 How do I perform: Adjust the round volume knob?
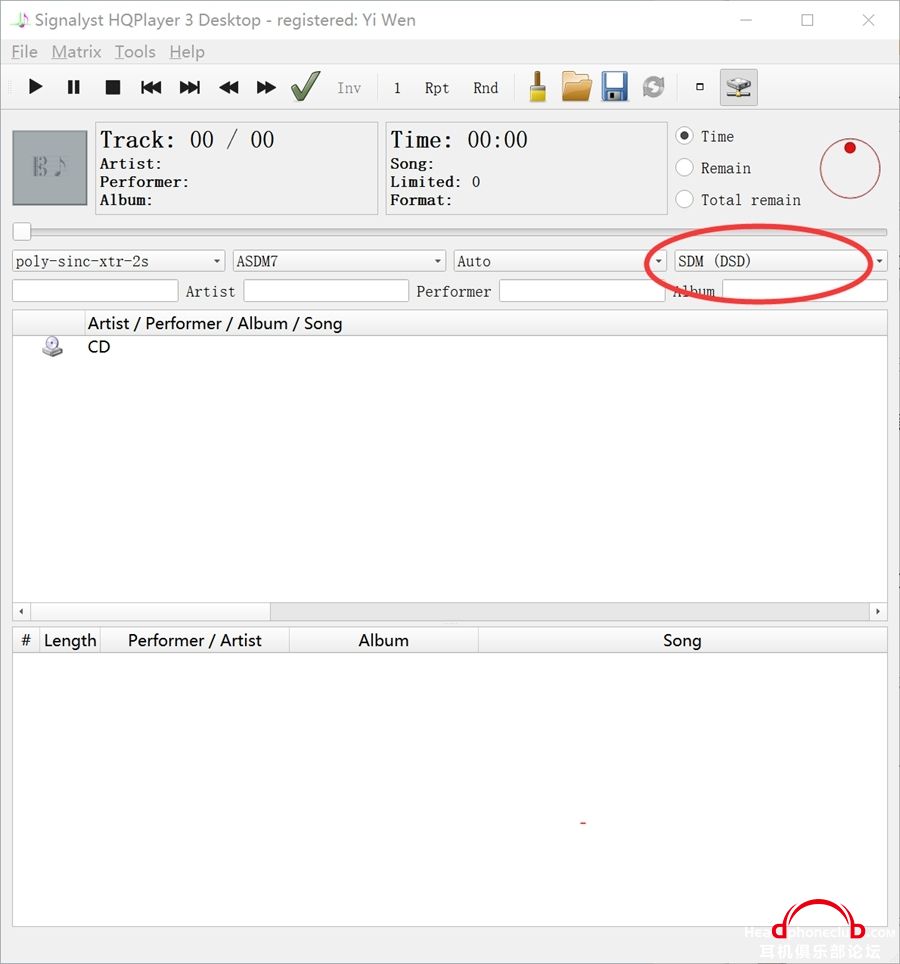(850, 168)
